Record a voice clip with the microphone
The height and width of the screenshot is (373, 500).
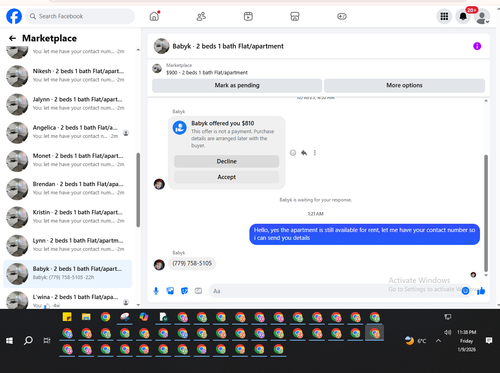156,291
